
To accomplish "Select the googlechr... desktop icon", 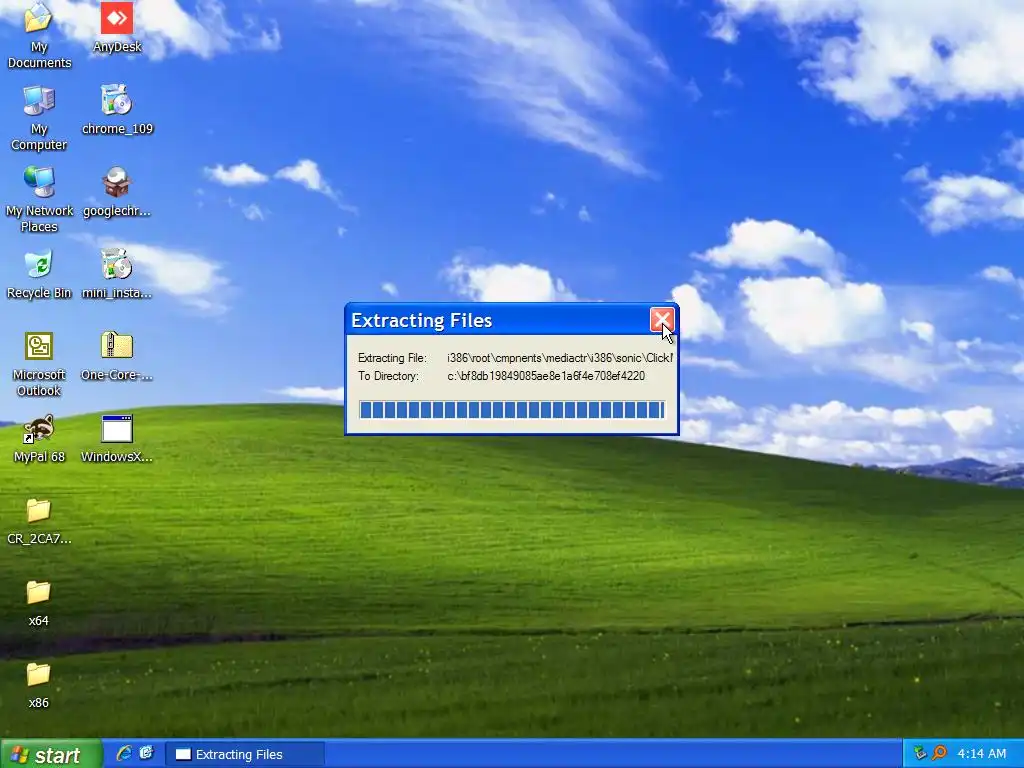I will 117,191.
